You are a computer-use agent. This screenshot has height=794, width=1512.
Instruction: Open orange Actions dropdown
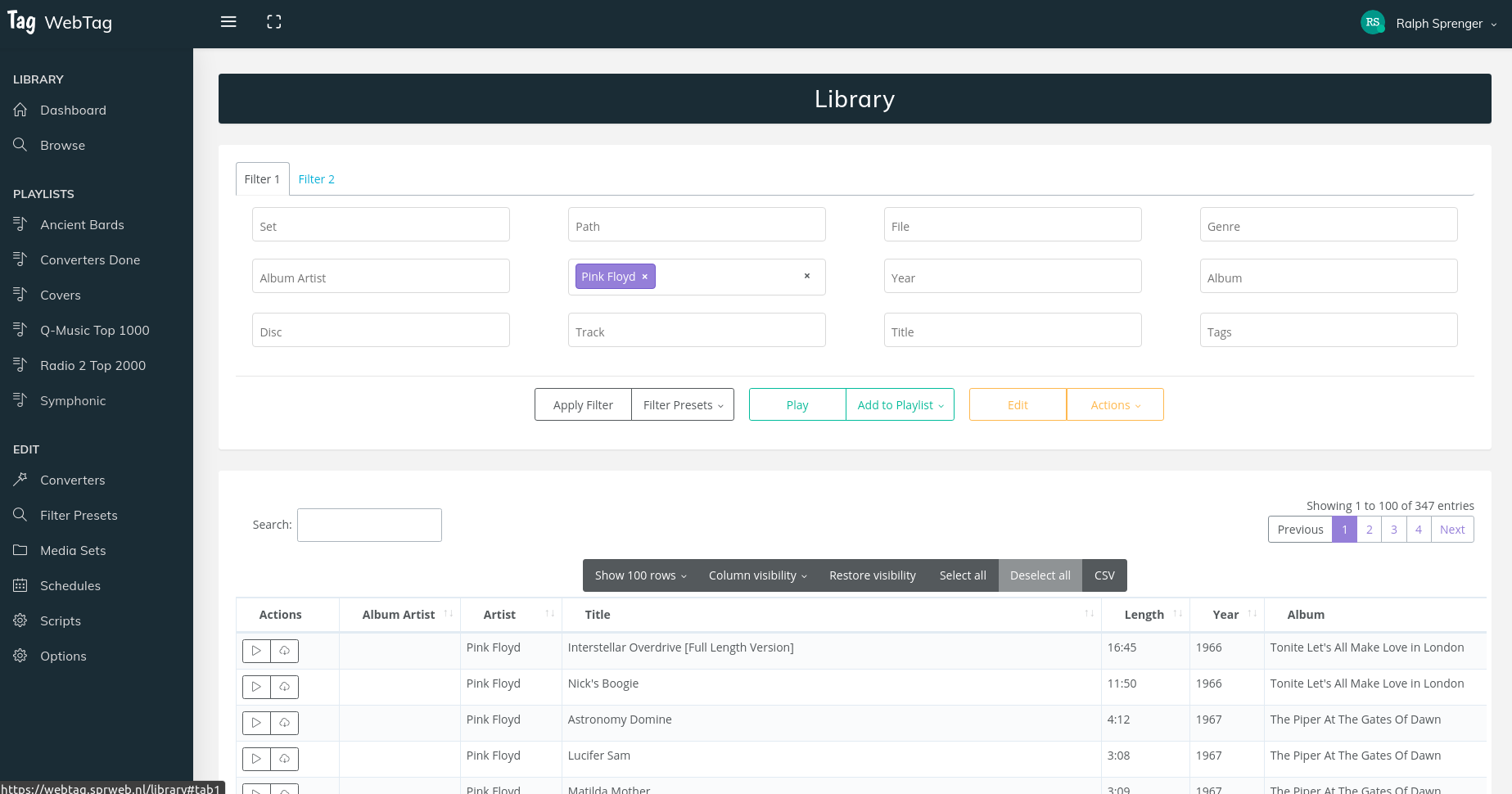(x=1115, y=404)
